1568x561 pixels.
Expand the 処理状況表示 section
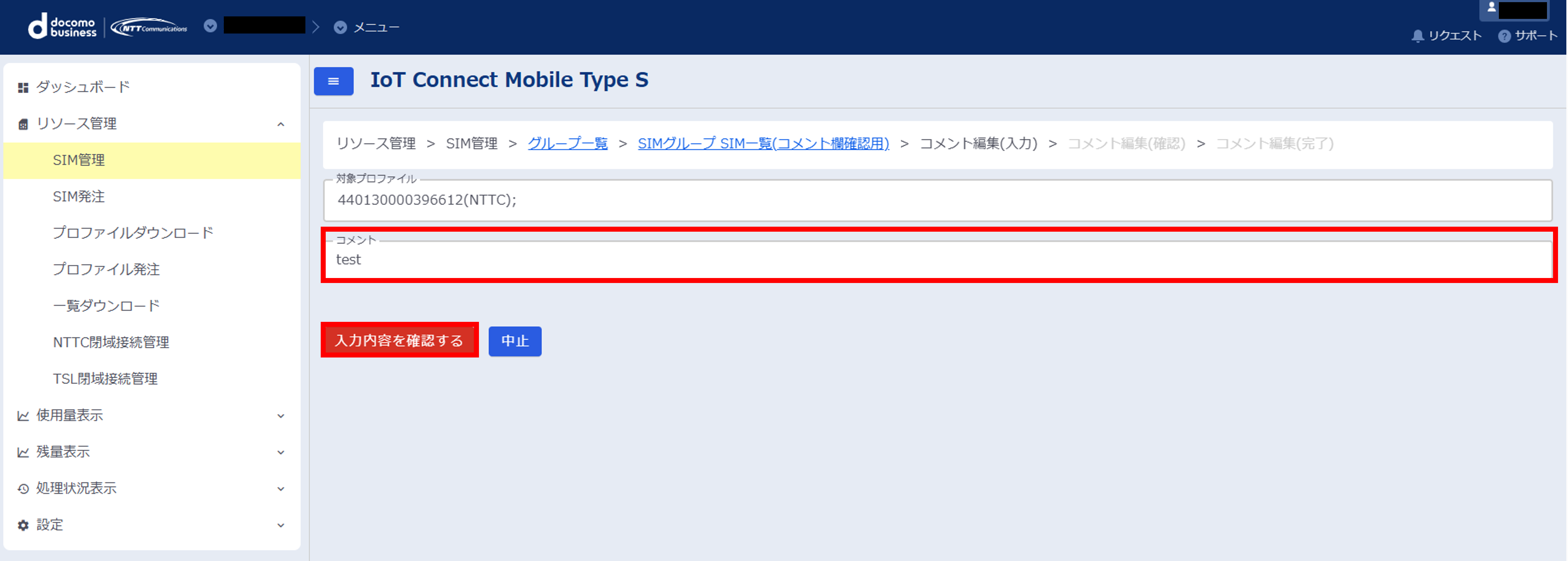click(x=280, y=489)
